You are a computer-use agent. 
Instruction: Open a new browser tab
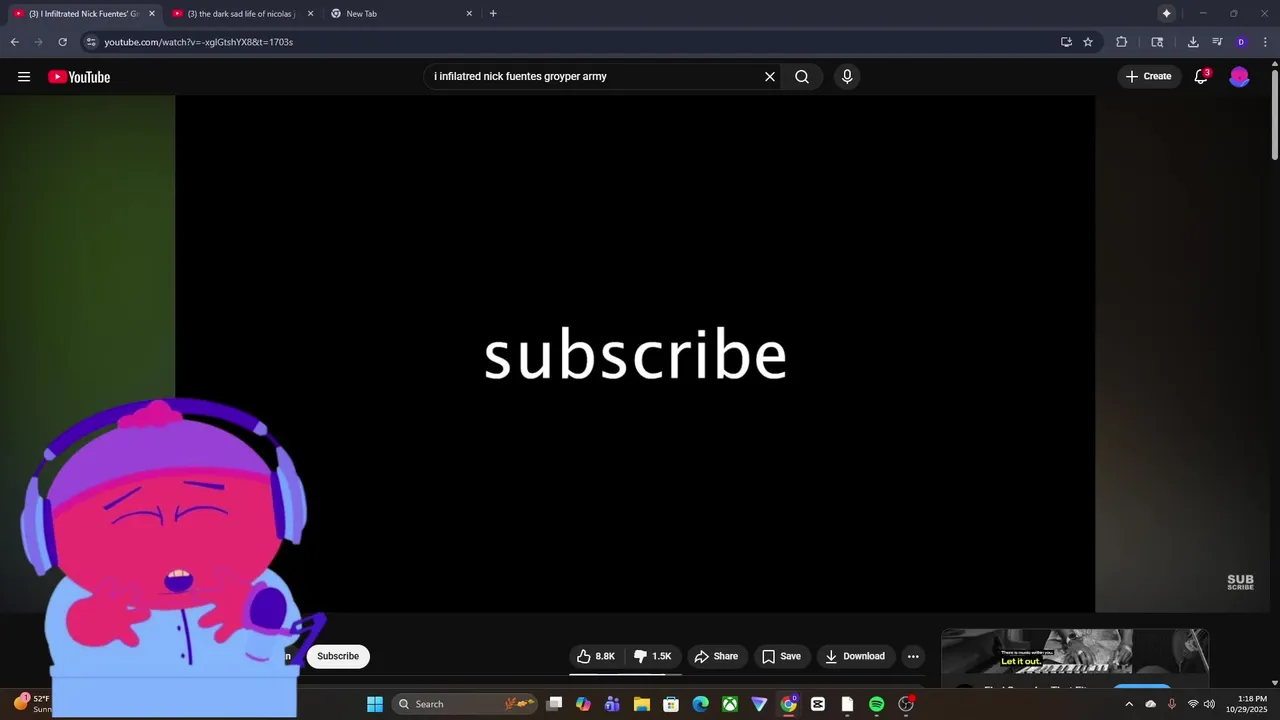[493, 14]
